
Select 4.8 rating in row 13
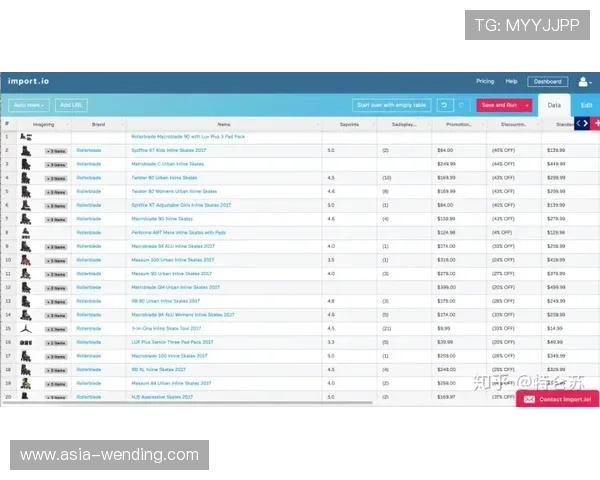click(331, 301)
